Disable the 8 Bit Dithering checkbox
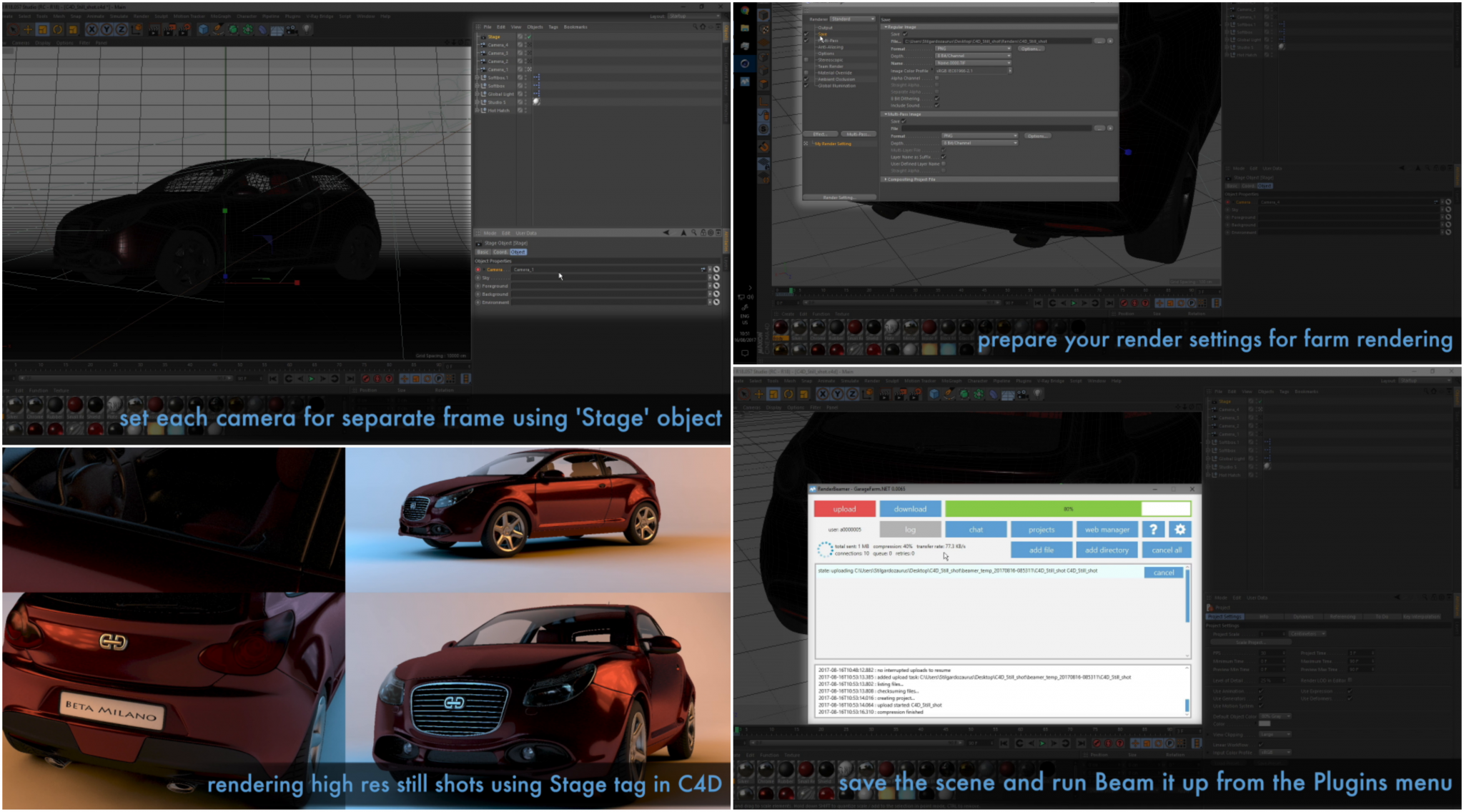1464x812 pixels. pyautogui.click(x=936, y=99)
